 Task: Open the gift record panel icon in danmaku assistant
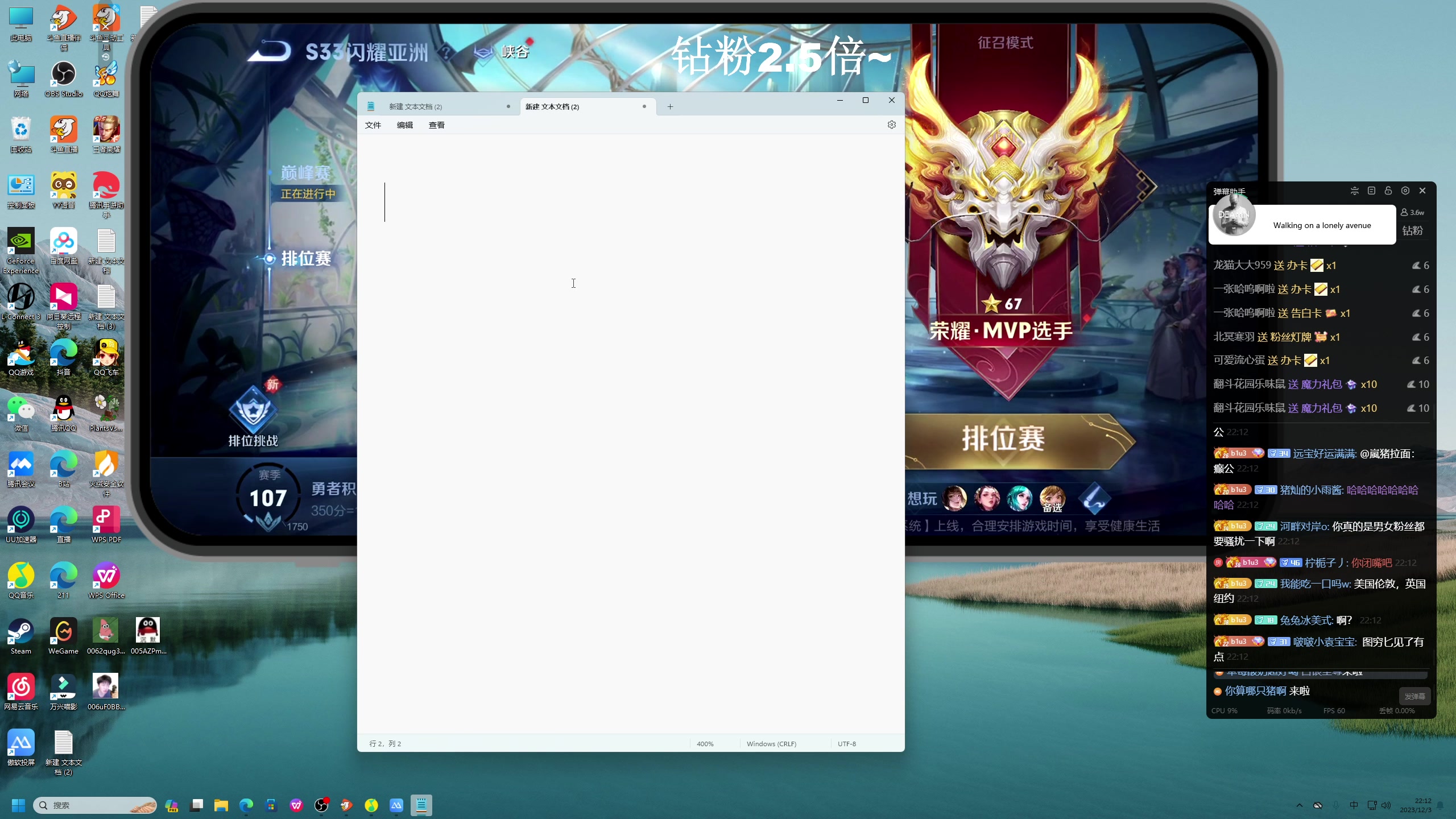click(x=1371, y=191)
